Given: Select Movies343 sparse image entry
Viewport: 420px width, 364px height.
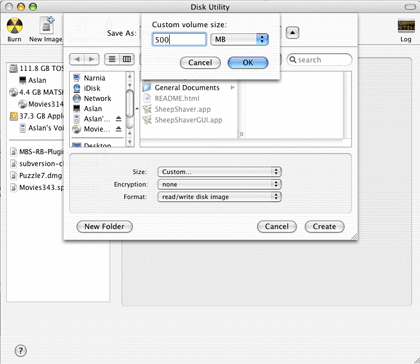Looking at the screenshot, I should click(x=37, y=188).
